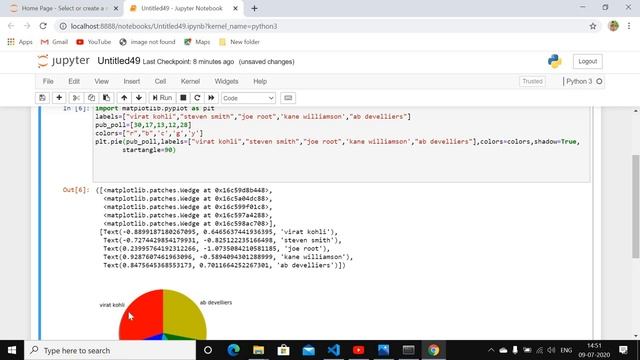The width and height of the screenshot is (640, 360).
Task: Open the cell type Code dropdown
Action: click(248, 98)
